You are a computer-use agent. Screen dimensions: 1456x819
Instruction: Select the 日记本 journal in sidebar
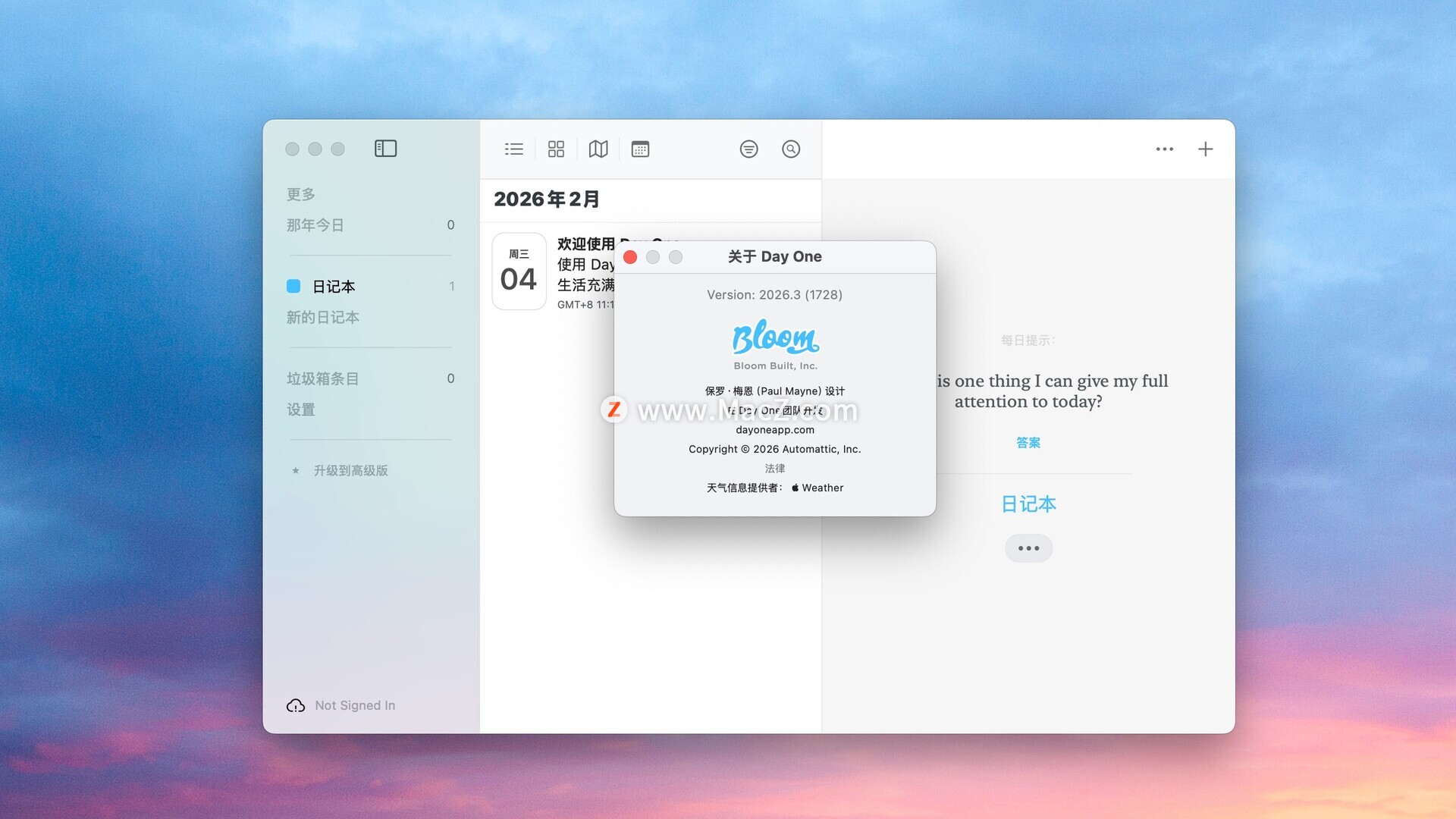[334, 287]
